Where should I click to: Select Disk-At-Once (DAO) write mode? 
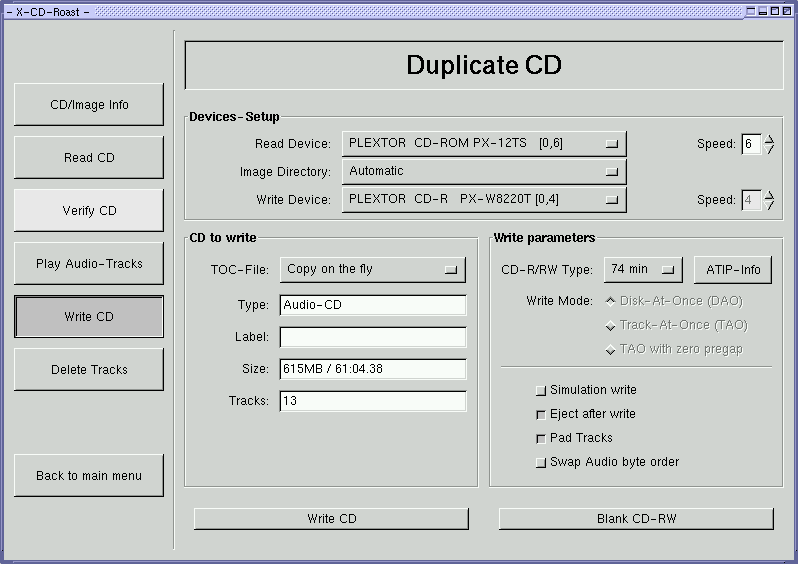pyautogui.click(x=611, y=301)
